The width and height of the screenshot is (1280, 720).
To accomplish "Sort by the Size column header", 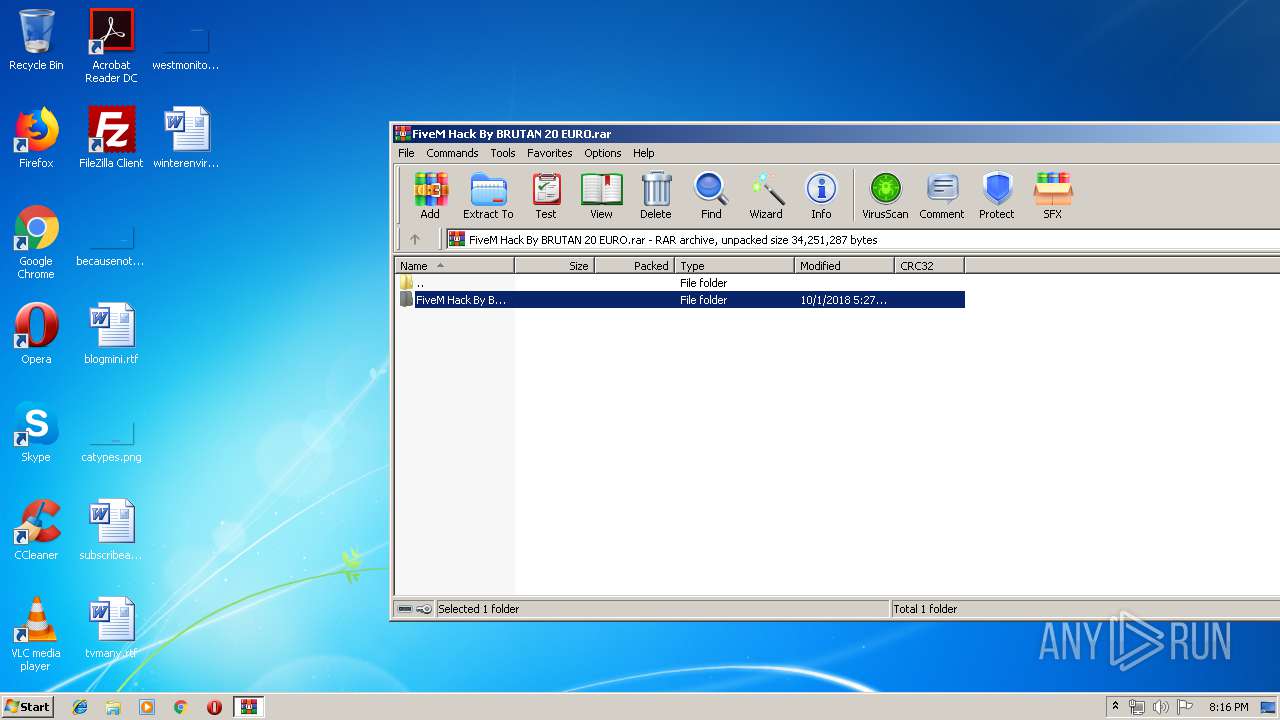I will click(555, 266).
